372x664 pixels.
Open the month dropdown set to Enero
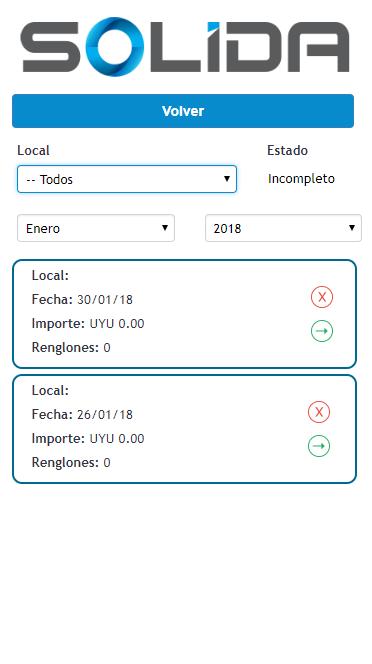(x=96, y=228)
